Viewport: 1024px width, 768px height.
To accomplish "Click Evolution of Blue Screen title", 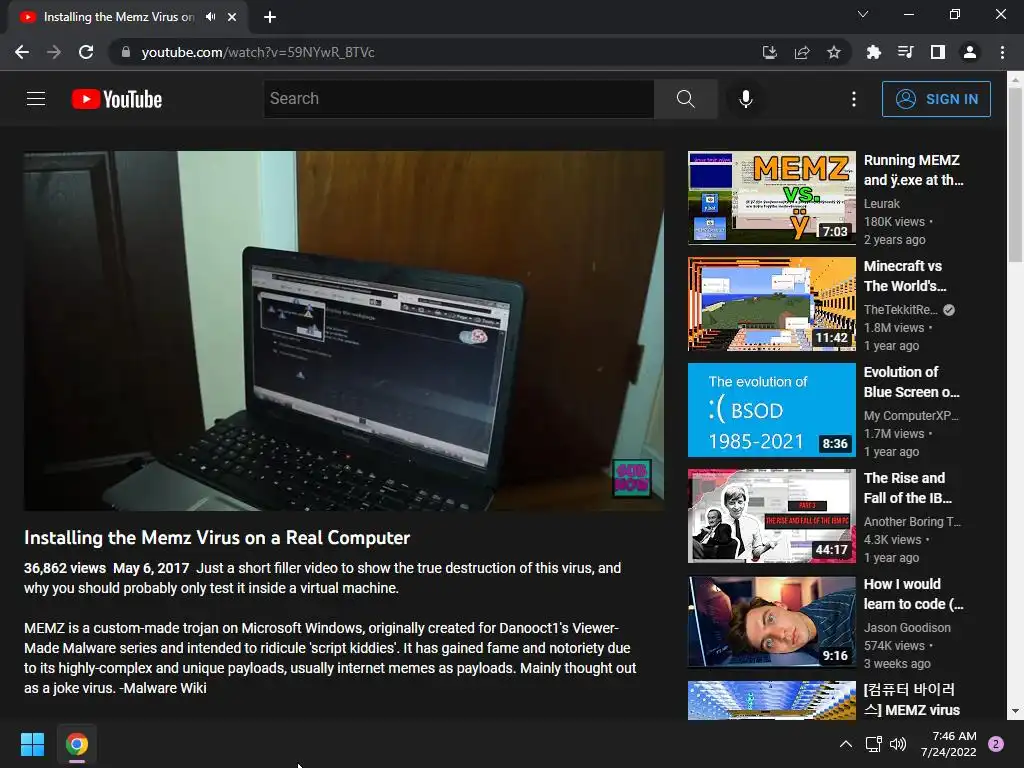I will pos(912,382).
